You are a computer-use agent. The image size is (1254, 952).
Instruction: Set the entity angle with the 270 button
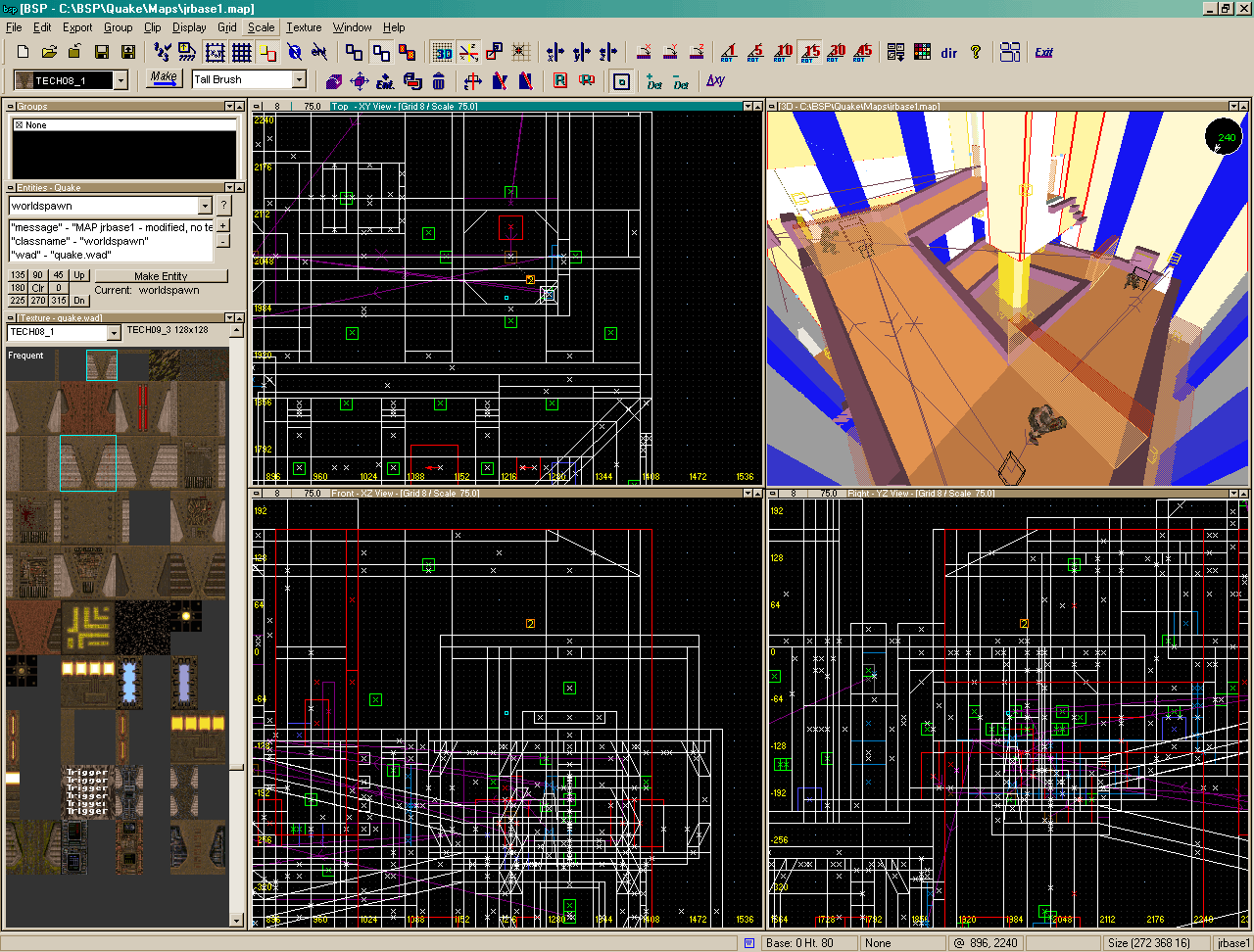(x=38, y=301)
